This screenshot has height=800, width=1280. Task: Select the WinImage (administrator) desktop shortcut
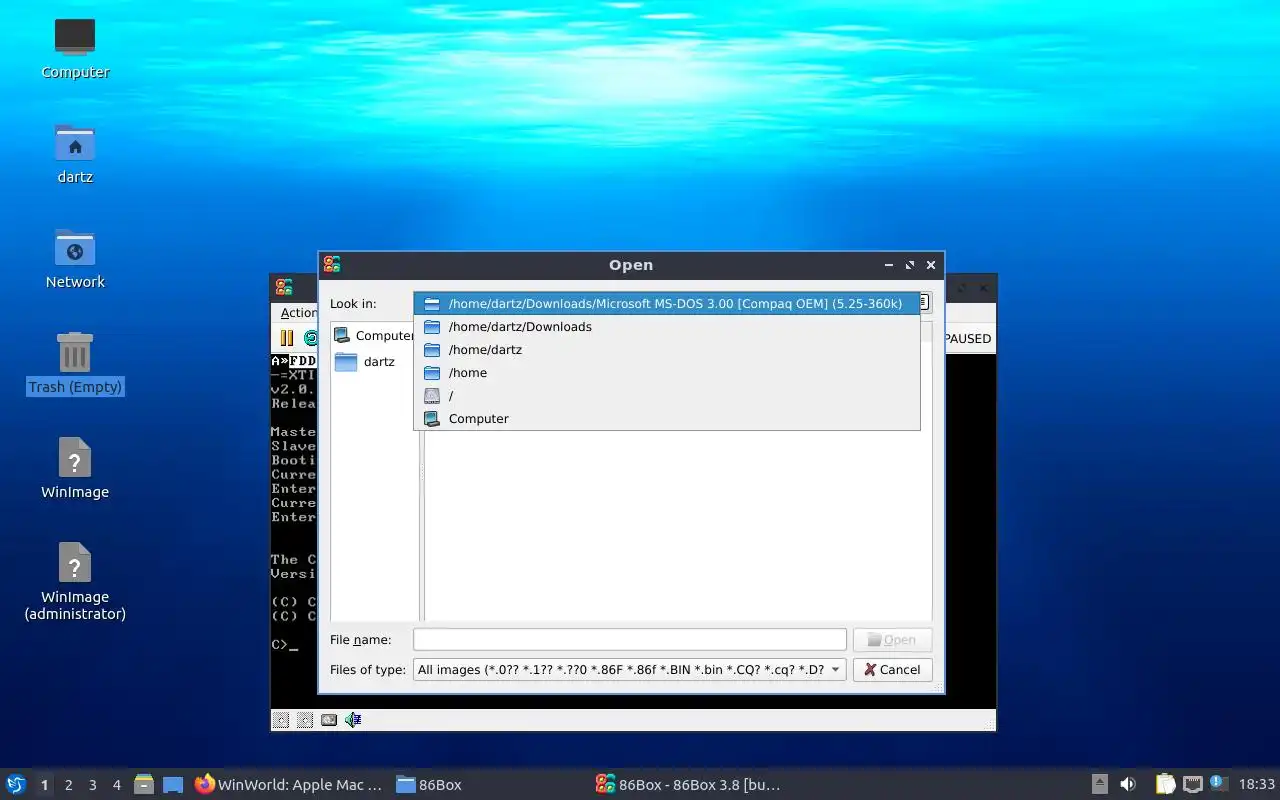click(x=75, y=582)
